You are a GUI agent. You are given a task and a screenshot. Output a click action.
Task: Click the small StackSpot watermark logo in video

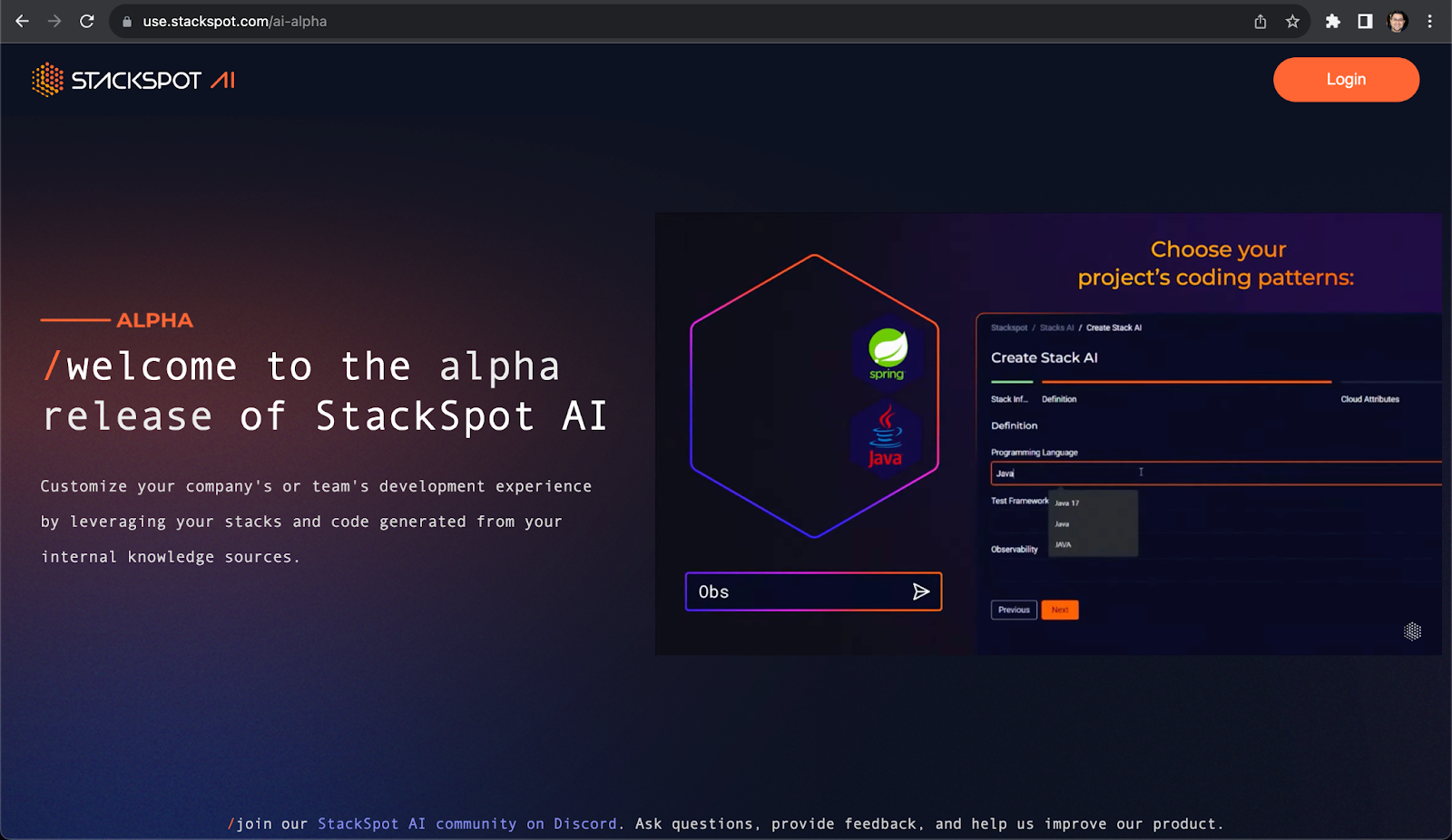(1413, 631)
